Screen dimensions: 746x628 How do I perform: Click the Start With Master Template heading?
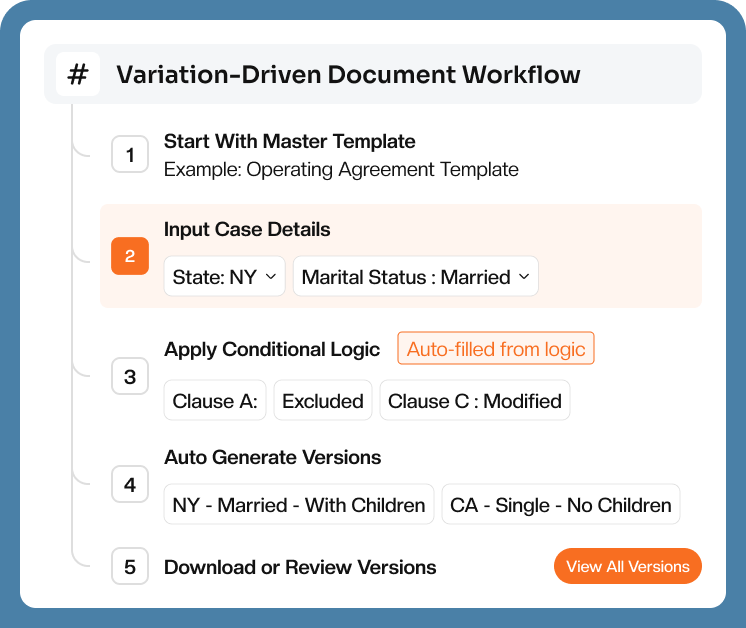click(x=289, y=142)
